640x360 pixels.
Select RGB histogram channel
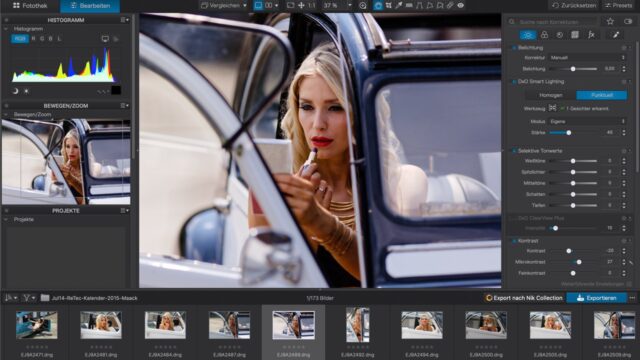tap(20, 39)
